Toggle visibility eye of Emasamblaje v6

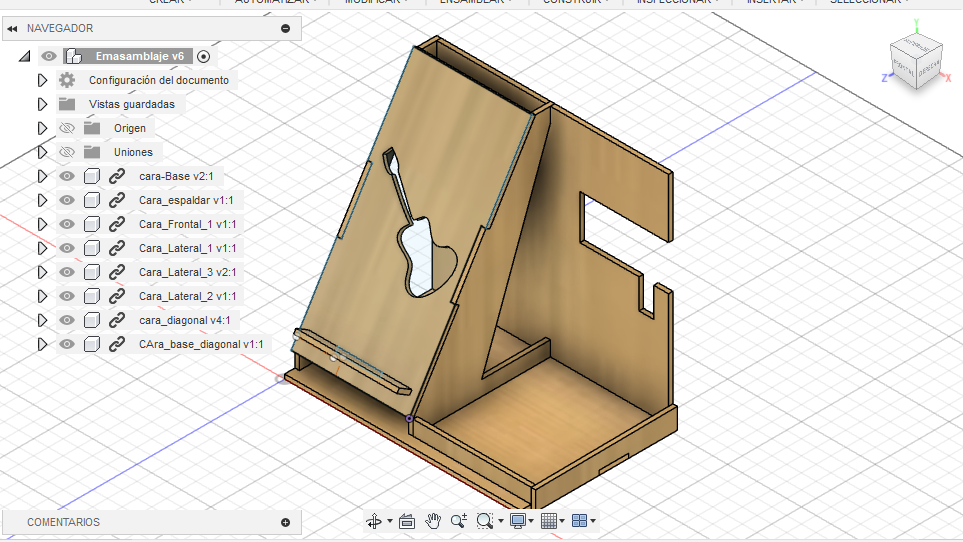49,56
